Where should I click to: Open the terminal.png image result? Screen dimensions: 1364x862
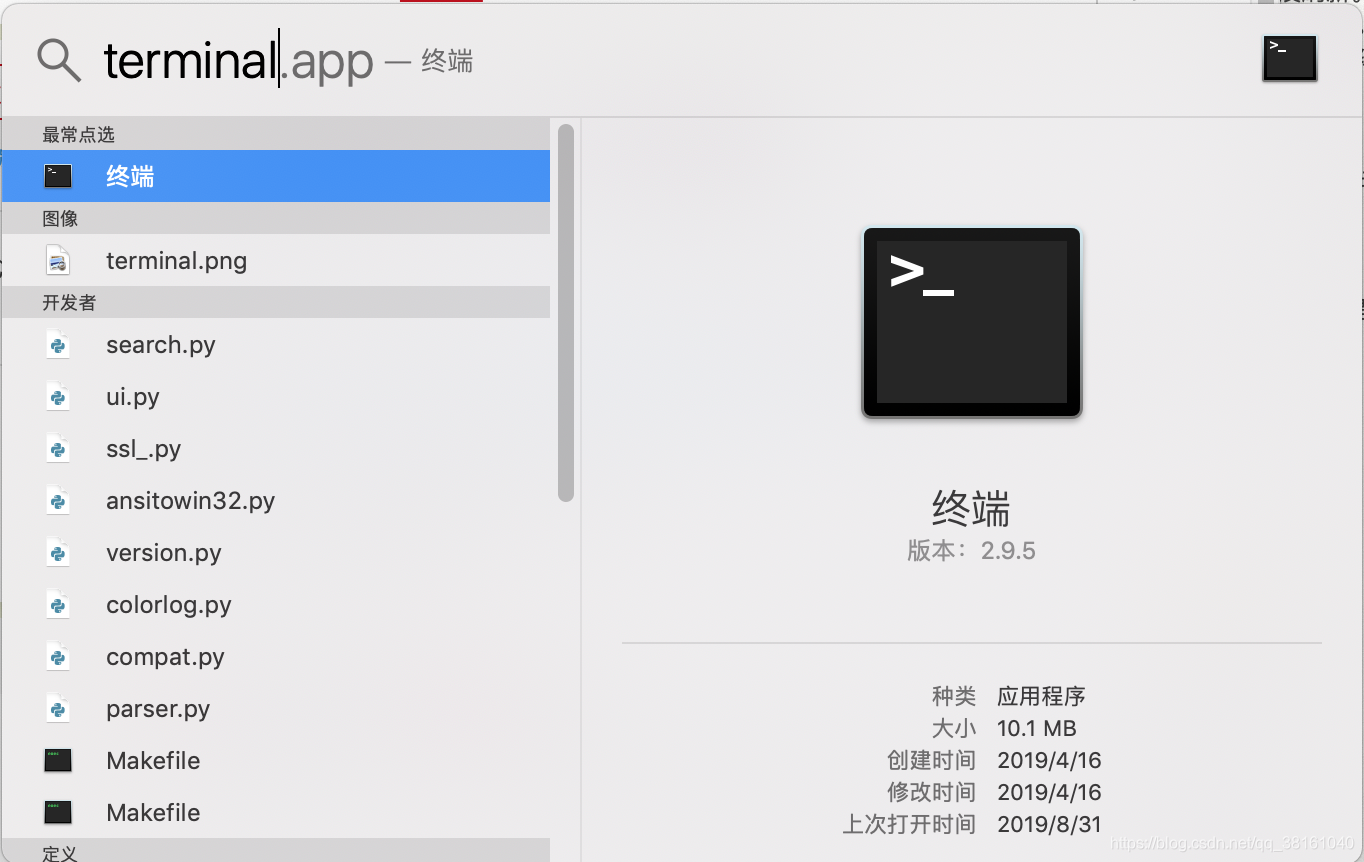[x=176, y=260]
